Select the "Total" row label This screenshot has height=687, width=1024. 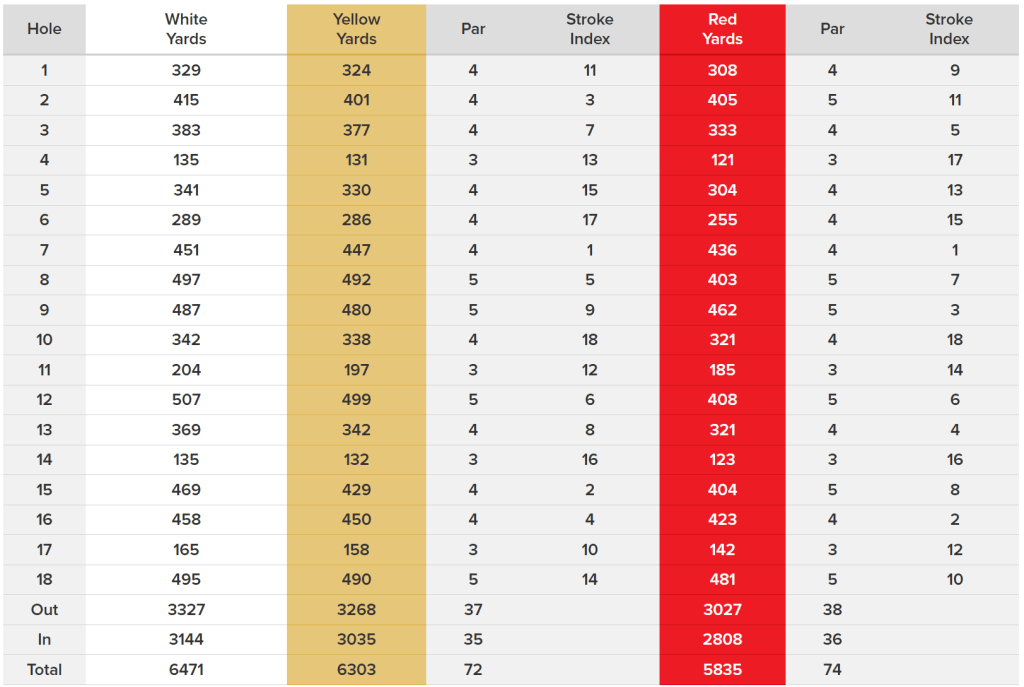pos(44,669)
